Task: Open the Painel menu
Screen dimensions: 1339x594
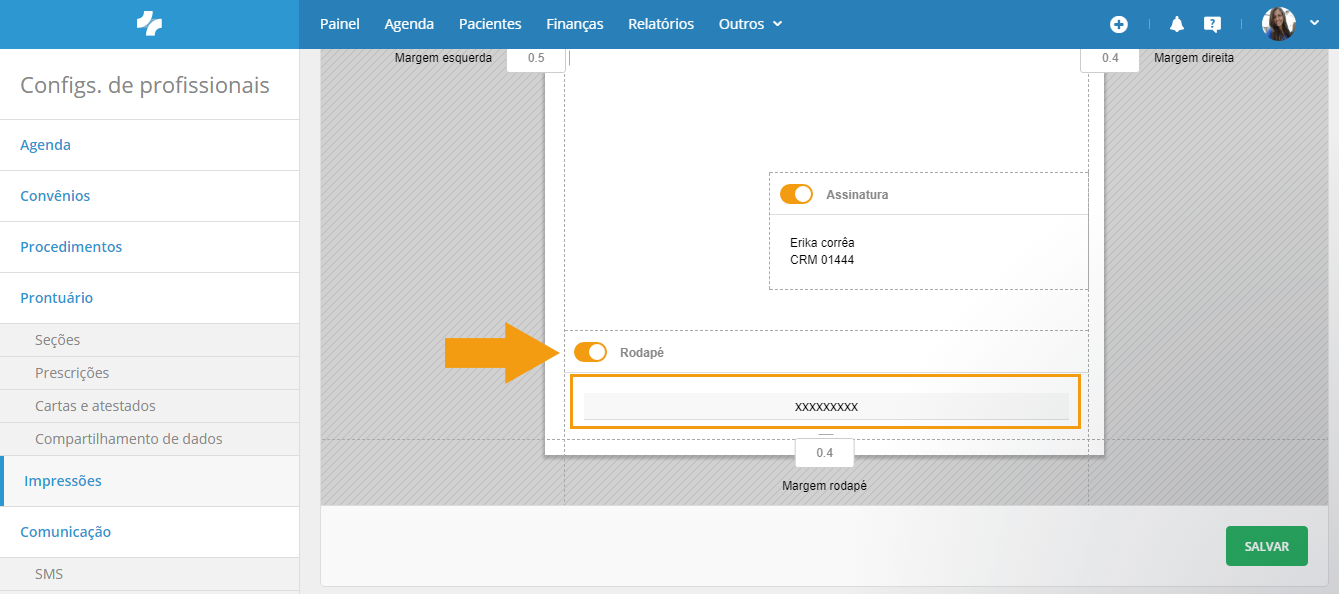Action: click(340, 24)
